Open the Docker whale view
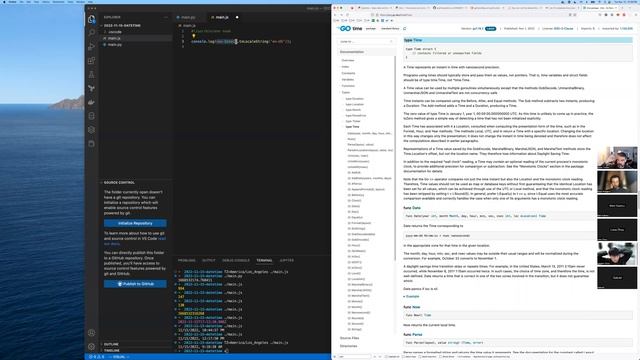Viewport: 640px width, 360px height. (x=91, y=102)
